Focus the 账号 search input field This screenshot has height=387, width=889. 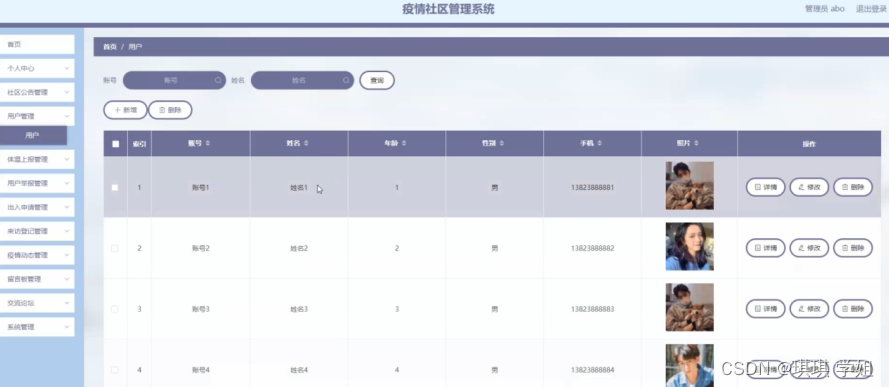click(x=175, y=80)
